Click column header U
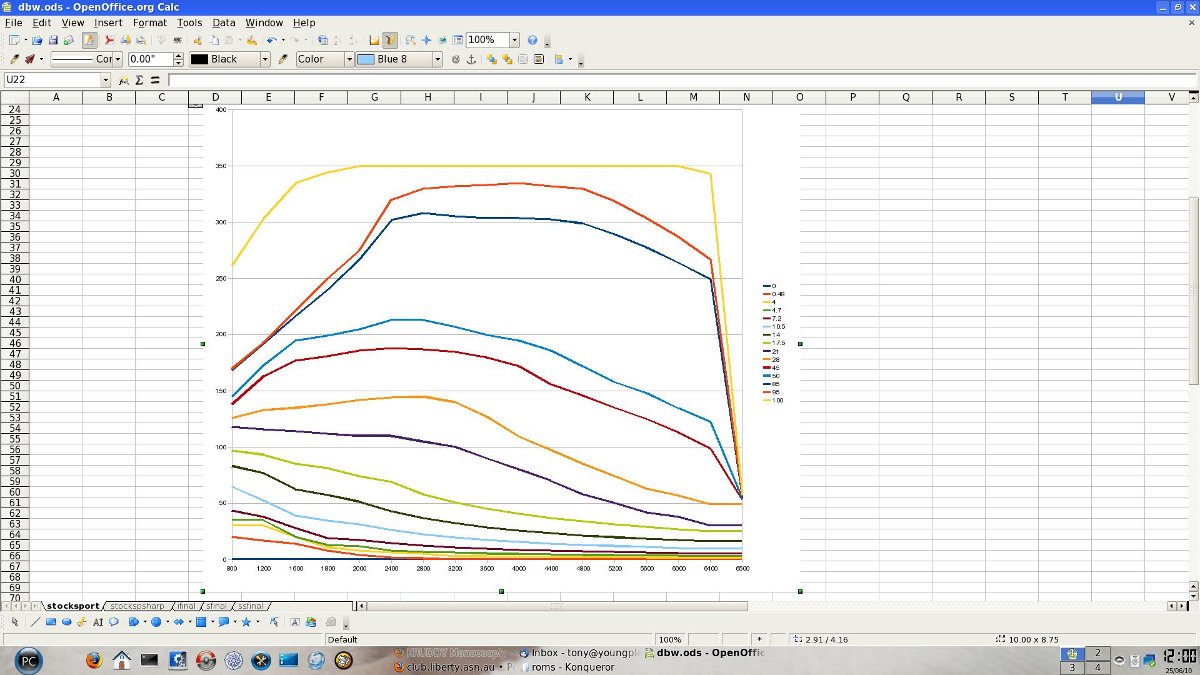This screenshot has width=1200, height=675. pyautogui.click(x=1117, y=97)
